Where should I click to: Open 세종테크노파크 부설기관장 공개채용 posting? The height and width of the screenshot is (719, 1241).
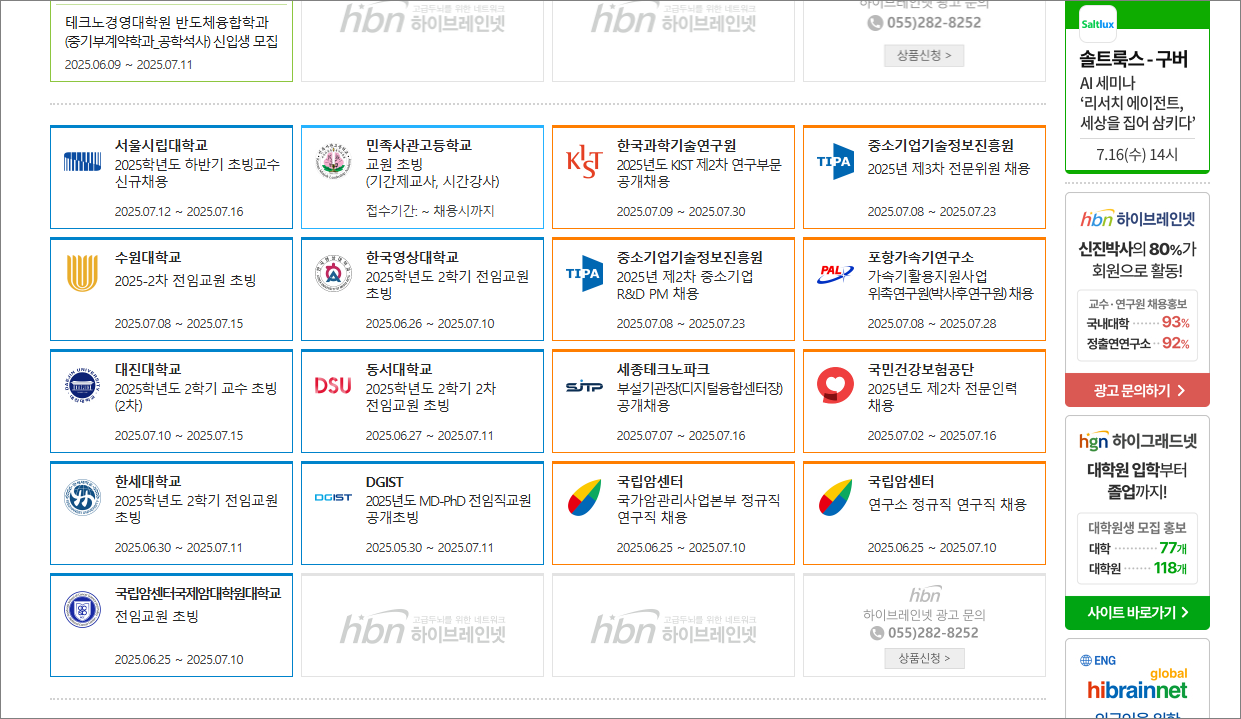tap(673, 401)
